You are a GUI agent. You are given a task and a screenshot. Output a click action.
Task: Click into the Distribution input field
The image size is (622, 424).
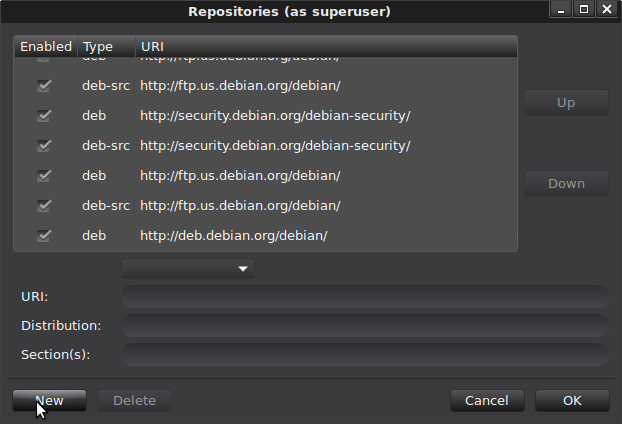pyautogui.click(x=364, y=325)
